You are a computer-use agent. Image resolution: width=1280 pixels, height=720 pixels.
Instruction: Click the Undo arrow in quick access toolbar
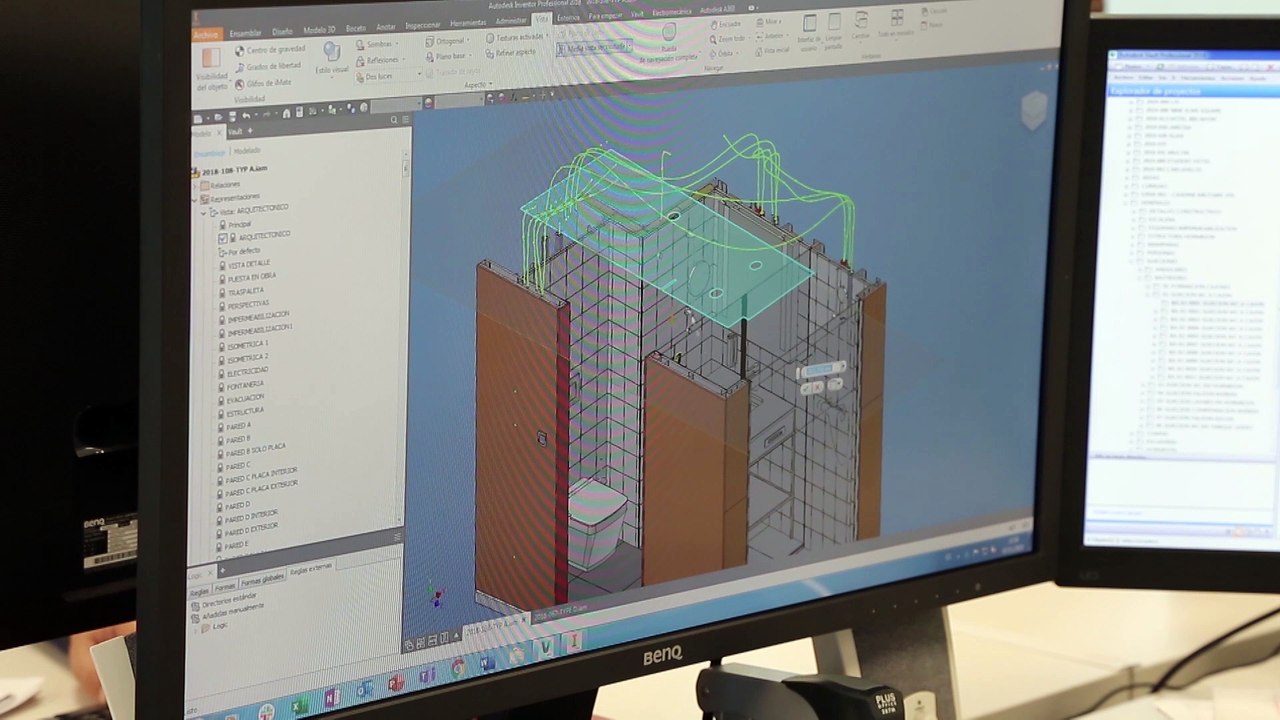tap(246, 116)
